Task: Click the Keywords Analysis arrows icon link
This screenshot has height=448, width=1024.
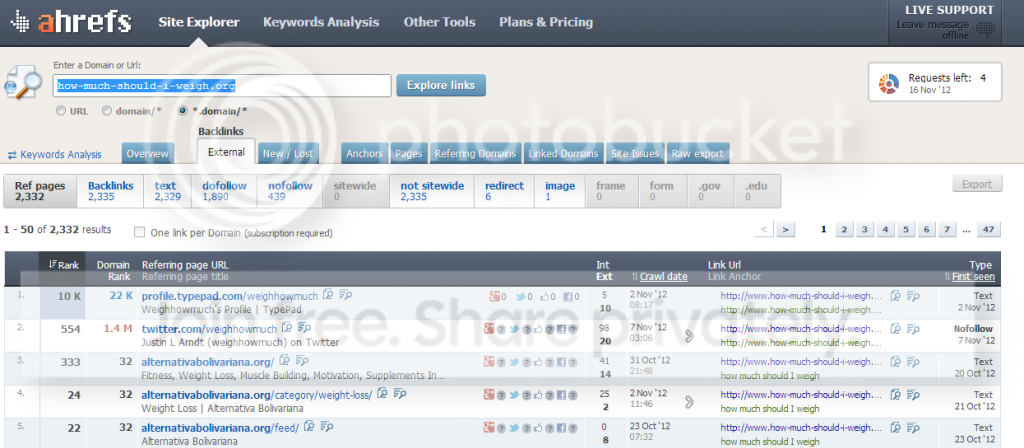Action: tap(56, 155)
